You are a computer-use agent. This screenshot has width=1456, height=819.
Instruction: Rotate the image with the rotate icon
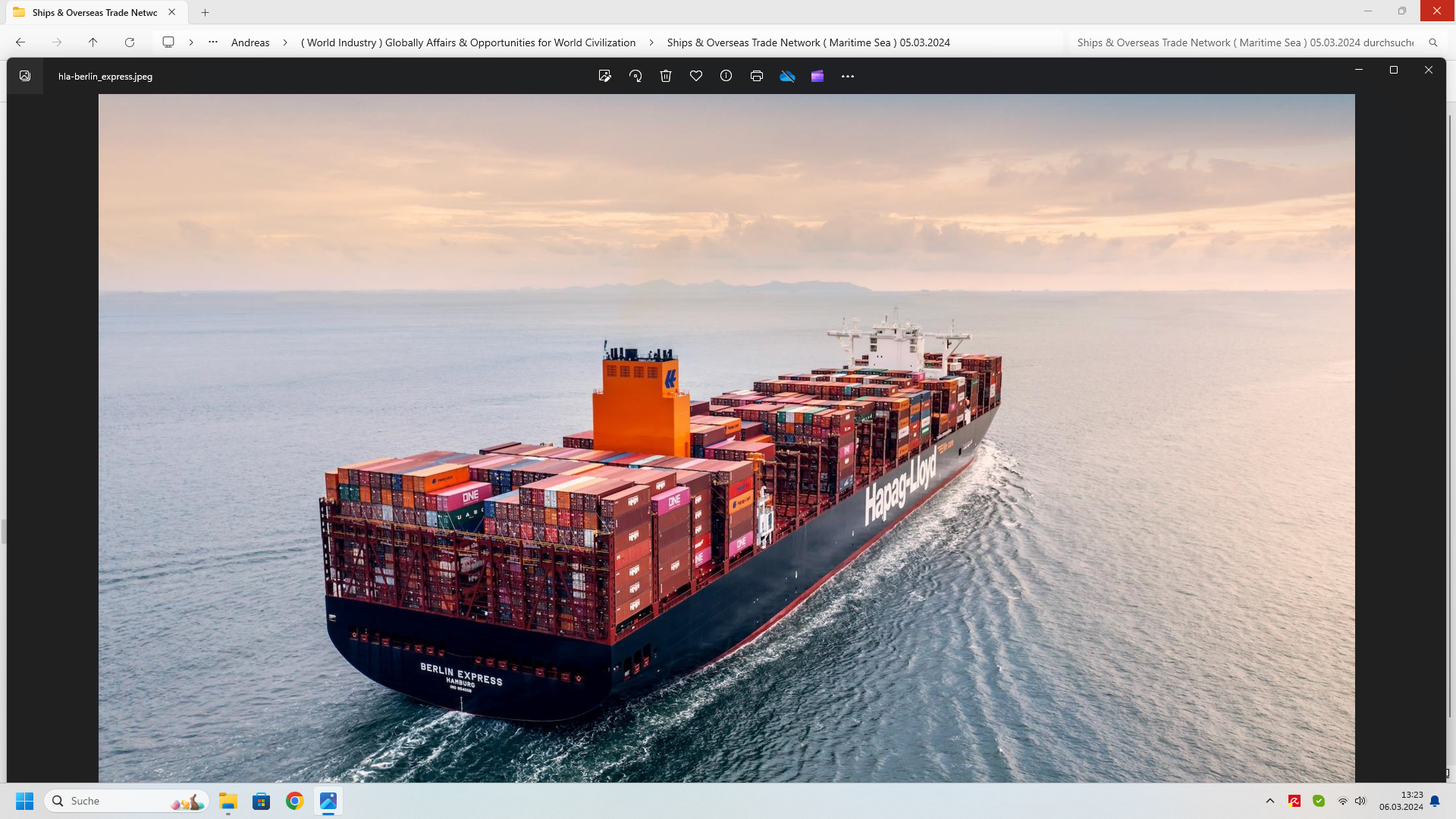coord(635,76)
